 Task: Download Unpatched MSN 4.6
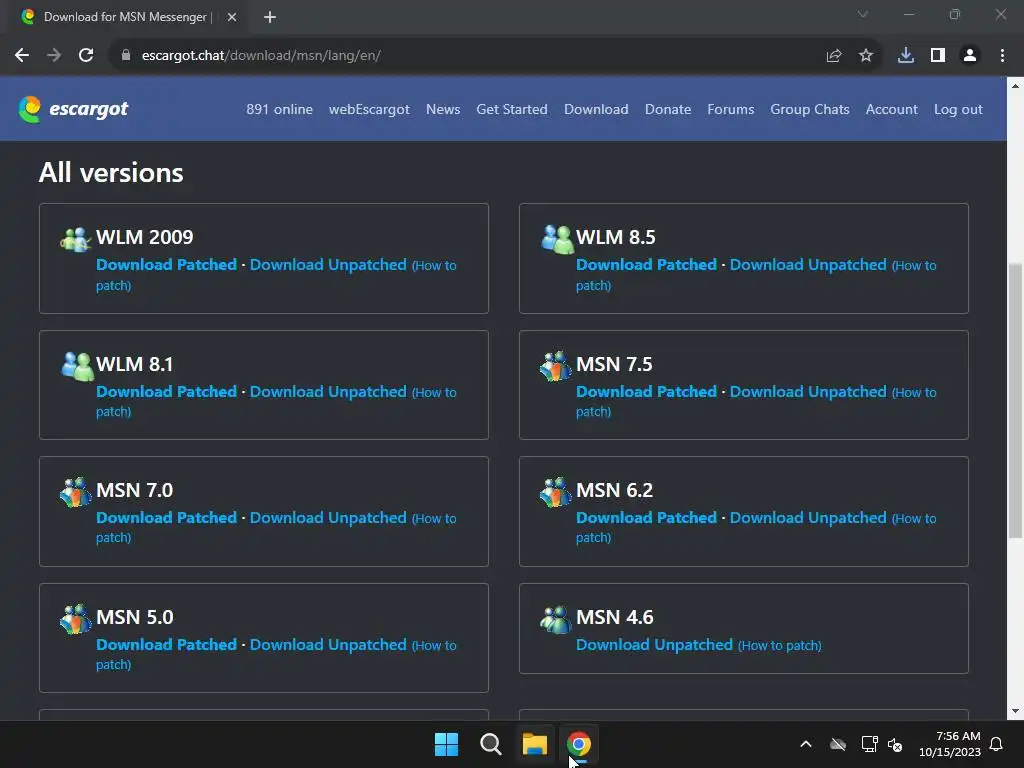tap(654, 645)
